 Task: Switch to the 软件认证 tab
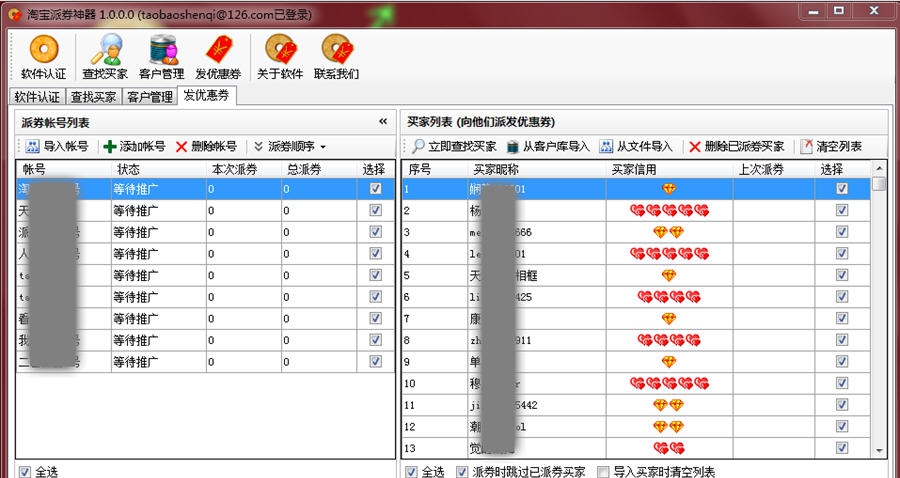tap(37, 97)
